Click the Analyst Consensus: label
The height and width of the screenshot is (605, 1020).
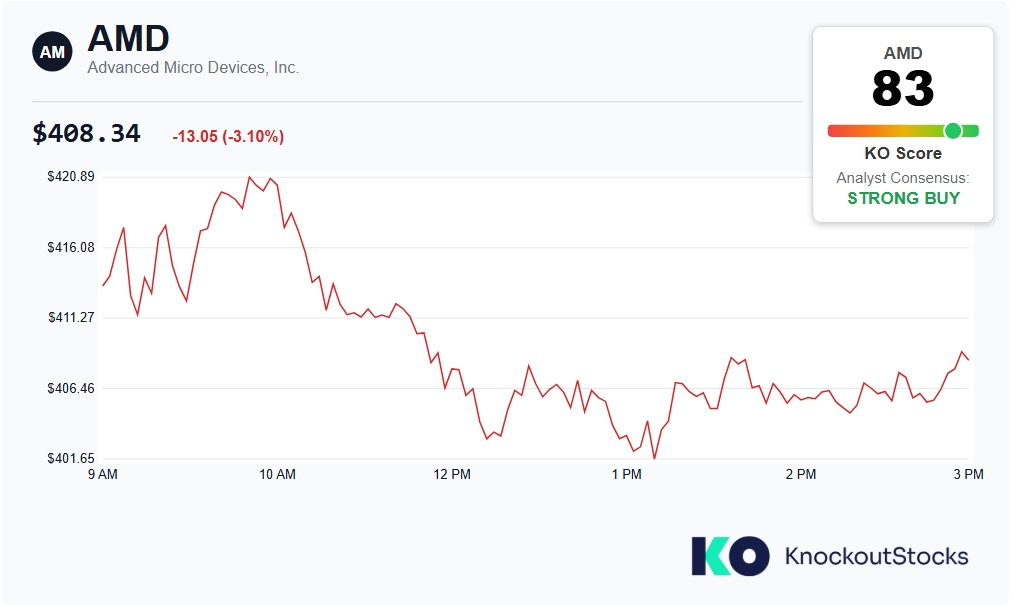[x=903, y=178]
